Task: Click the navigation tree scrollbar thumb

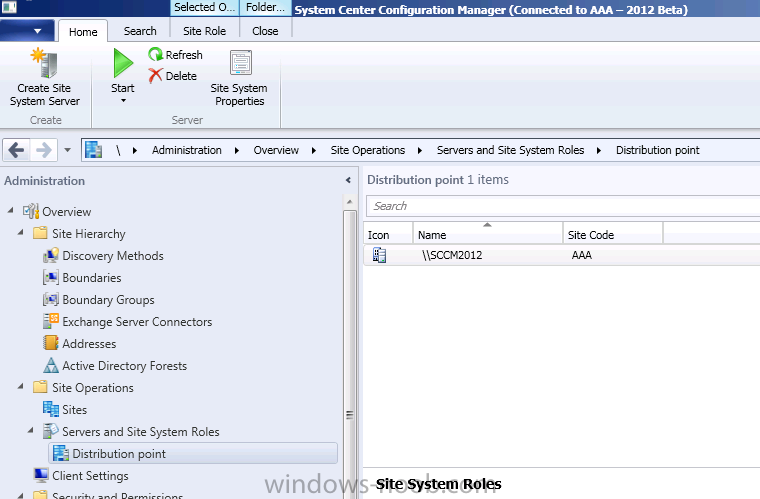Action: point(349,355)
